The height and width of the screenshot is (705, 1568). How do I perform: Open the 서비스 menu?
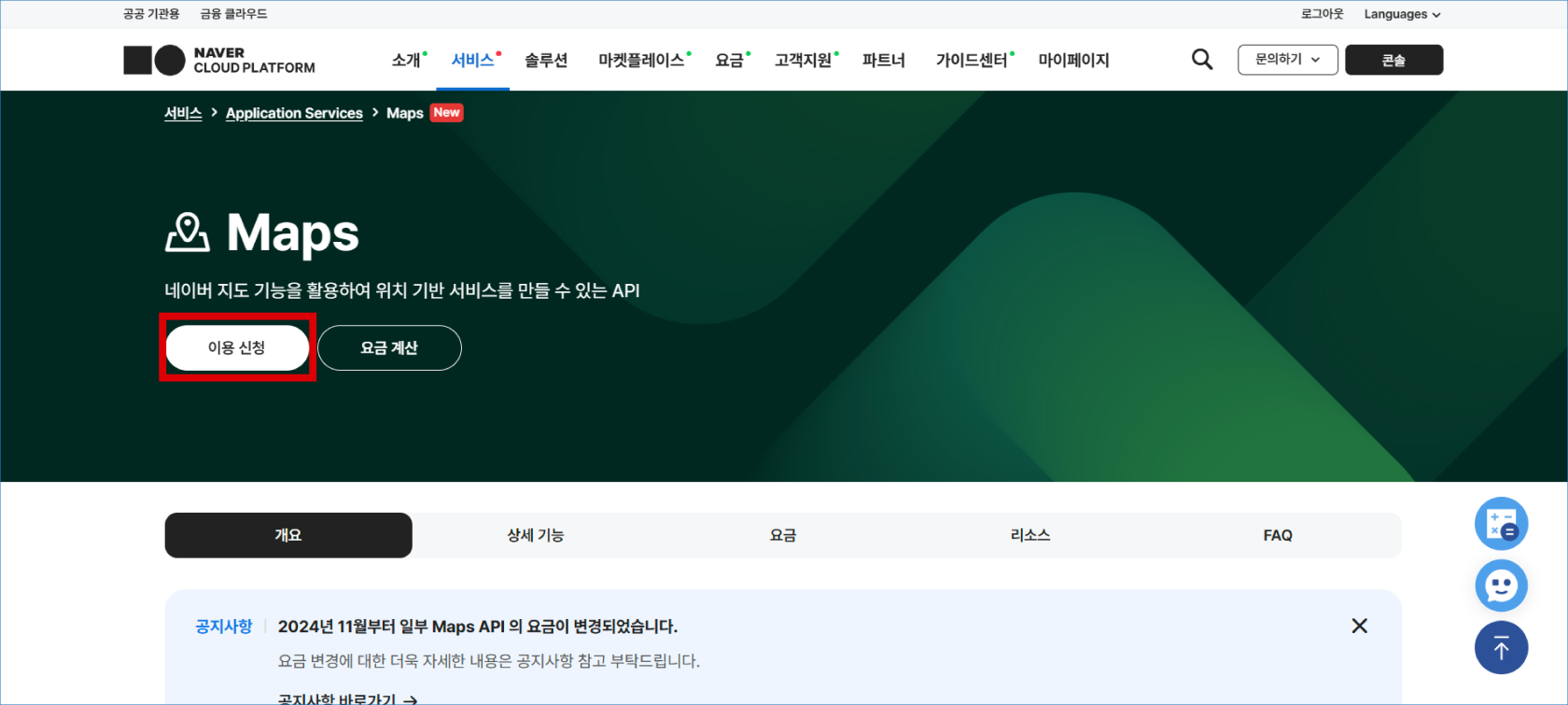(x=473, y=60)
